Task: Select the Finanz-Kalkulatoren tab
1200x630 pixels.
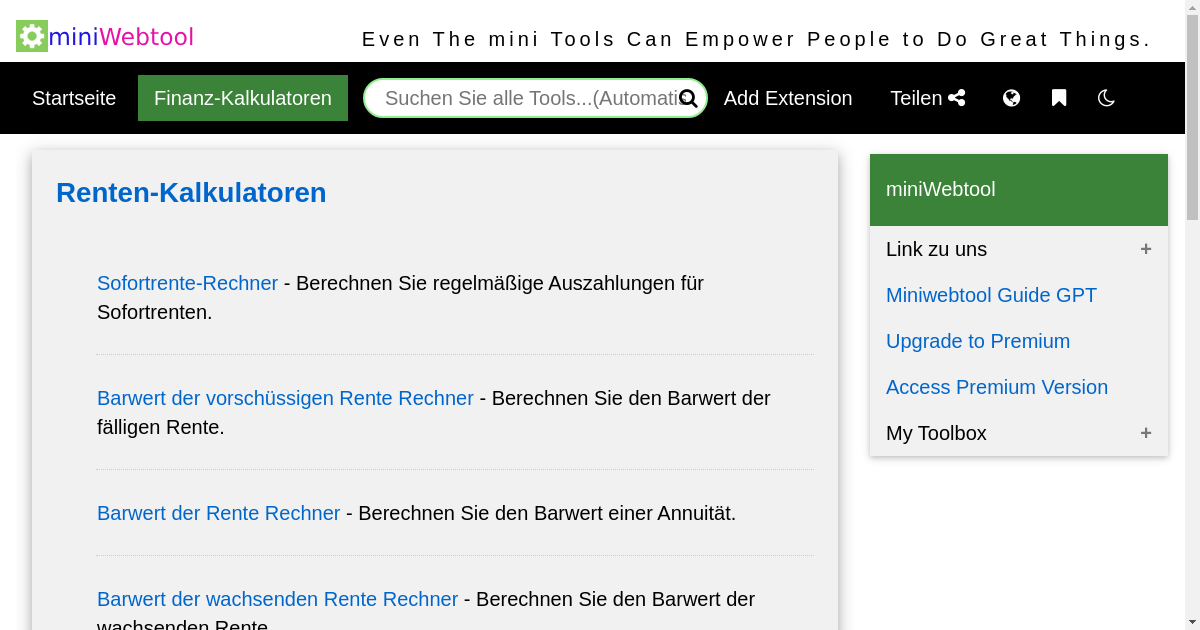Action: click(242, 98)
